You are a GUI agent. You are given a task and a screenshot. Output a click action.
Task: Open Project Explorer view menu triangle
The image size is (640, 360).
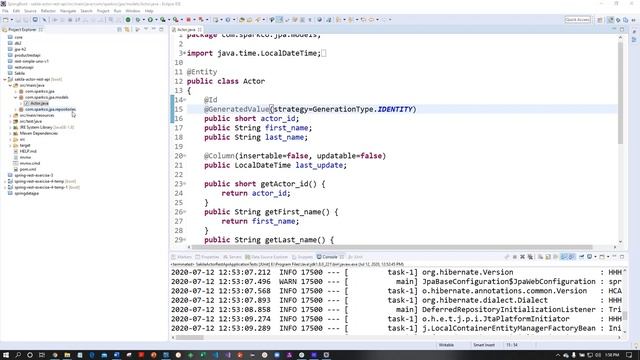146,30
